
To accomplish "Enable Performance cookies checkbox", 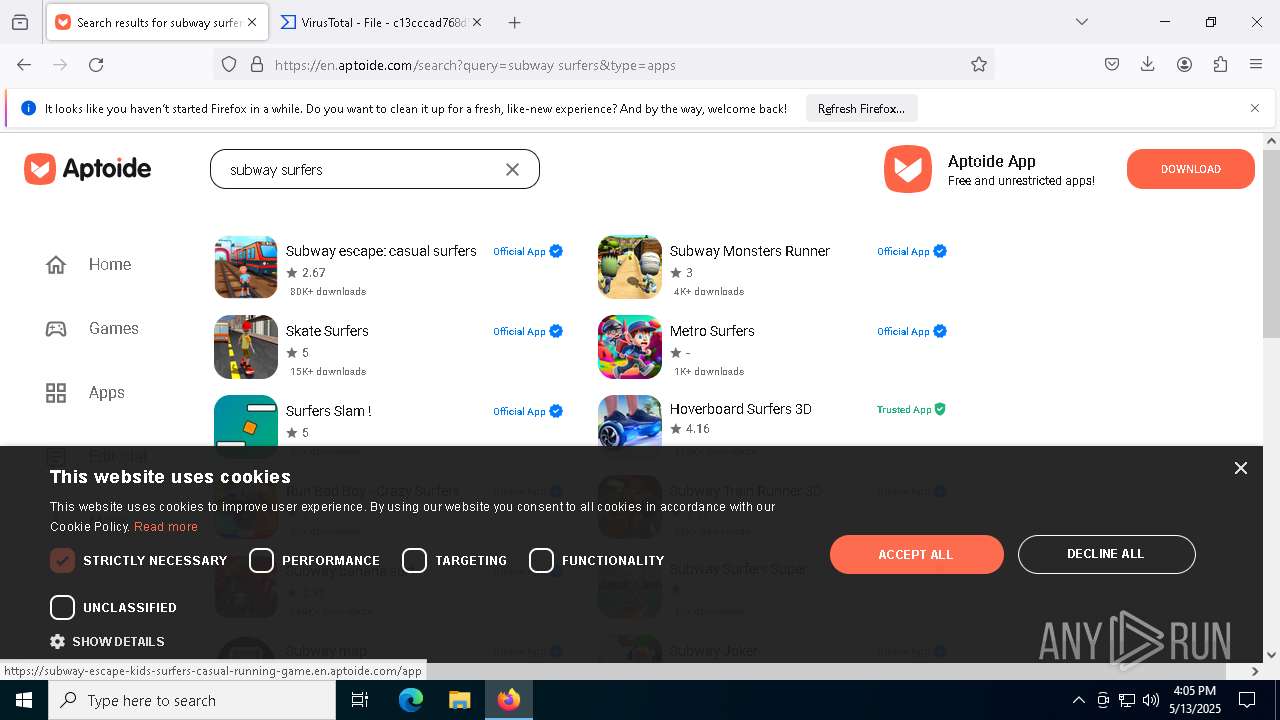I will [x=261, y=561].
